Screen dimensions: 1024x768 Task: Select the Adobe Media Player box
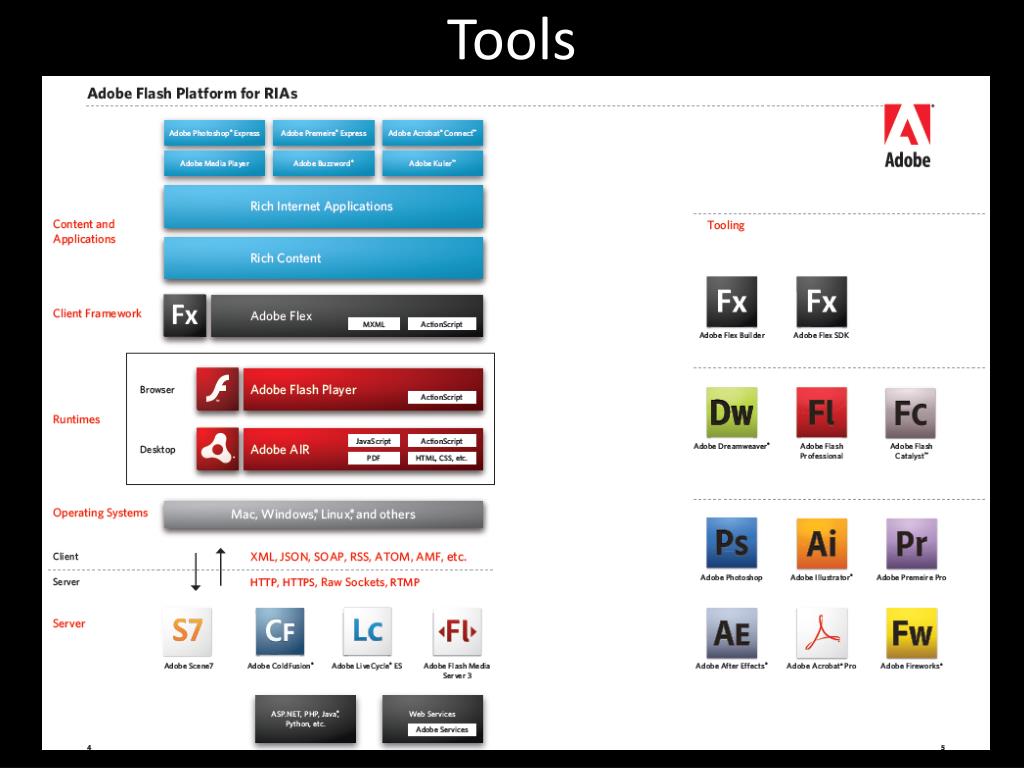click(x=214, y=163)
